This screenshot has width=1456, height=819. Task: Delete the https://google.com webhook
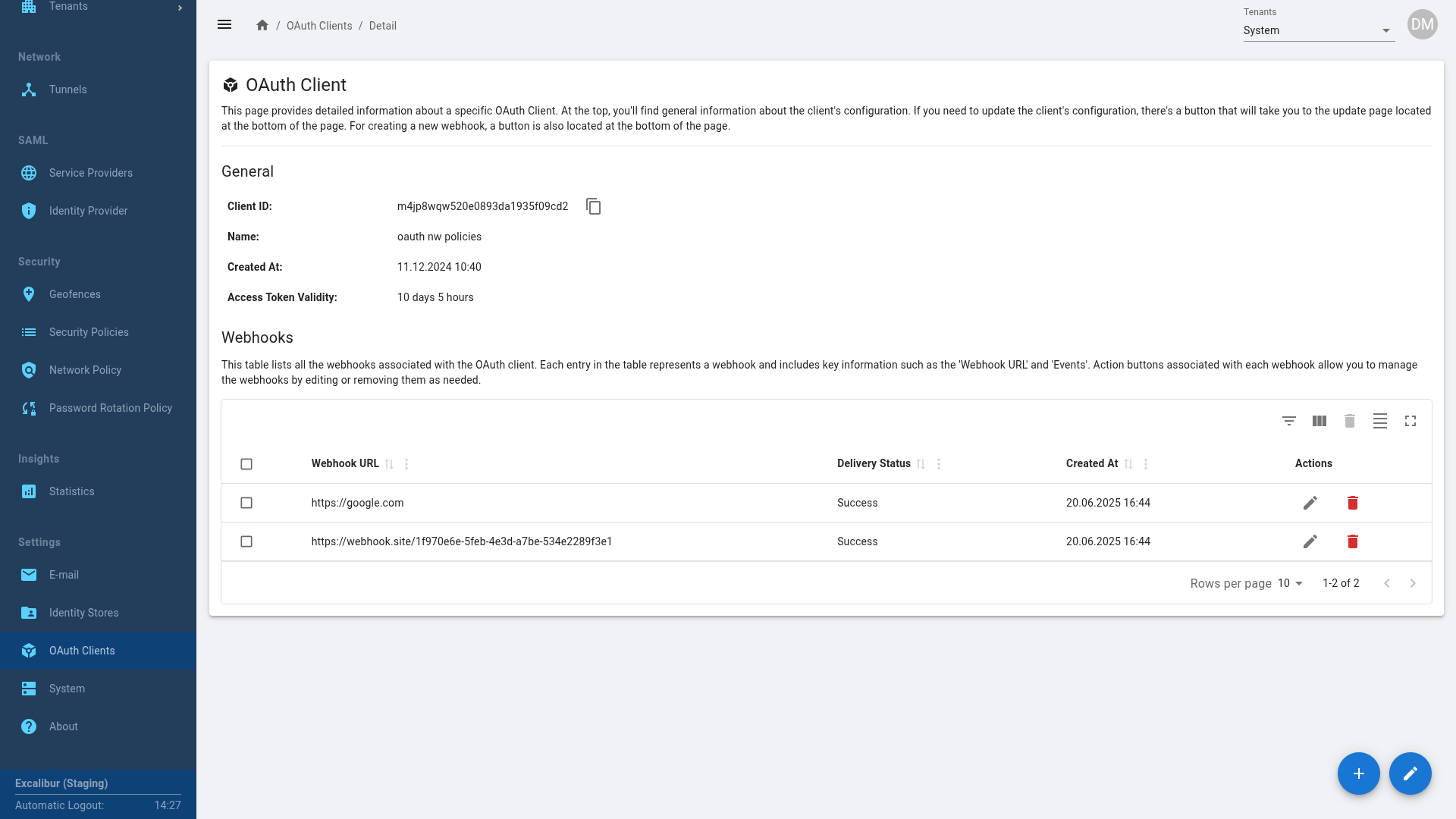(1352, 503)
